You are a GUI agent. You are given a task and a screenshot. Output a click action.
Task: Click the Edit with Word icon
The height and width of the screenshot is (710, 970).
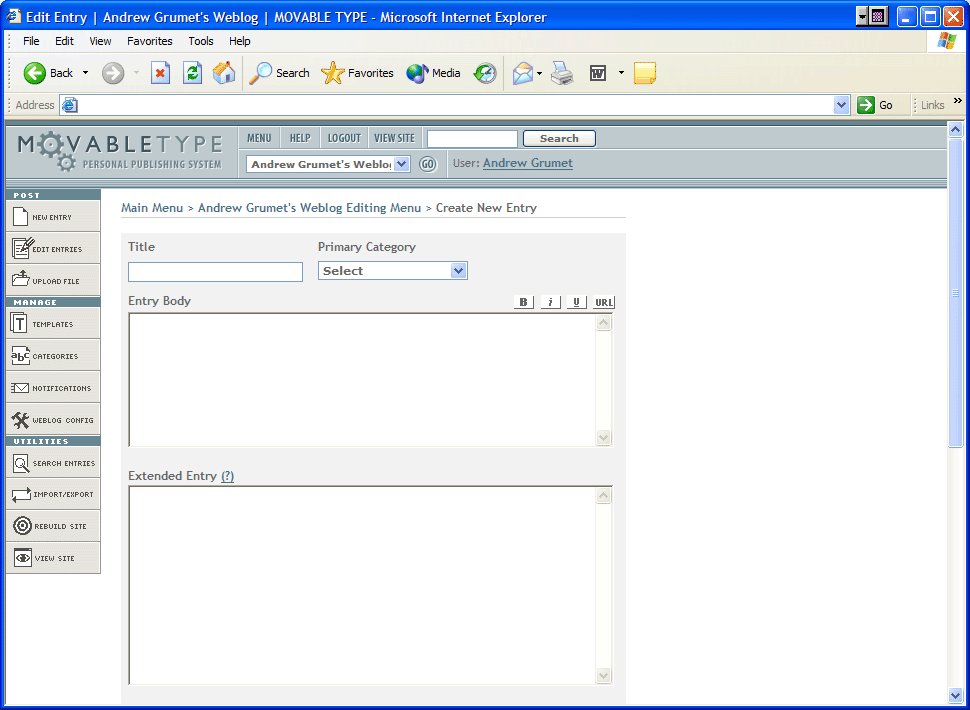pyautogui.click(x=598, y=73)
